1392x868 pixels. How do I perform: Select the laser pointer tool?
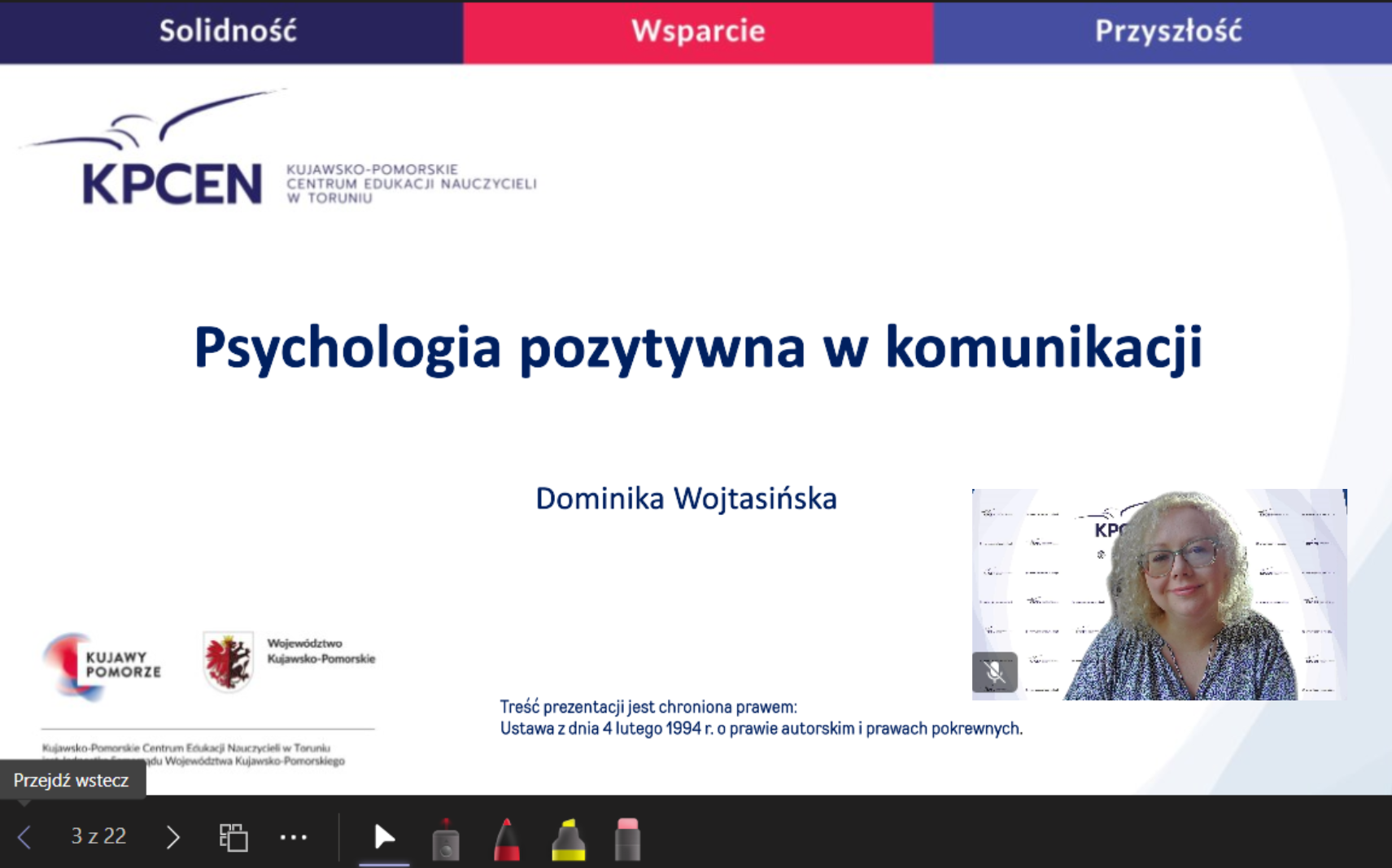pos(446,839)
